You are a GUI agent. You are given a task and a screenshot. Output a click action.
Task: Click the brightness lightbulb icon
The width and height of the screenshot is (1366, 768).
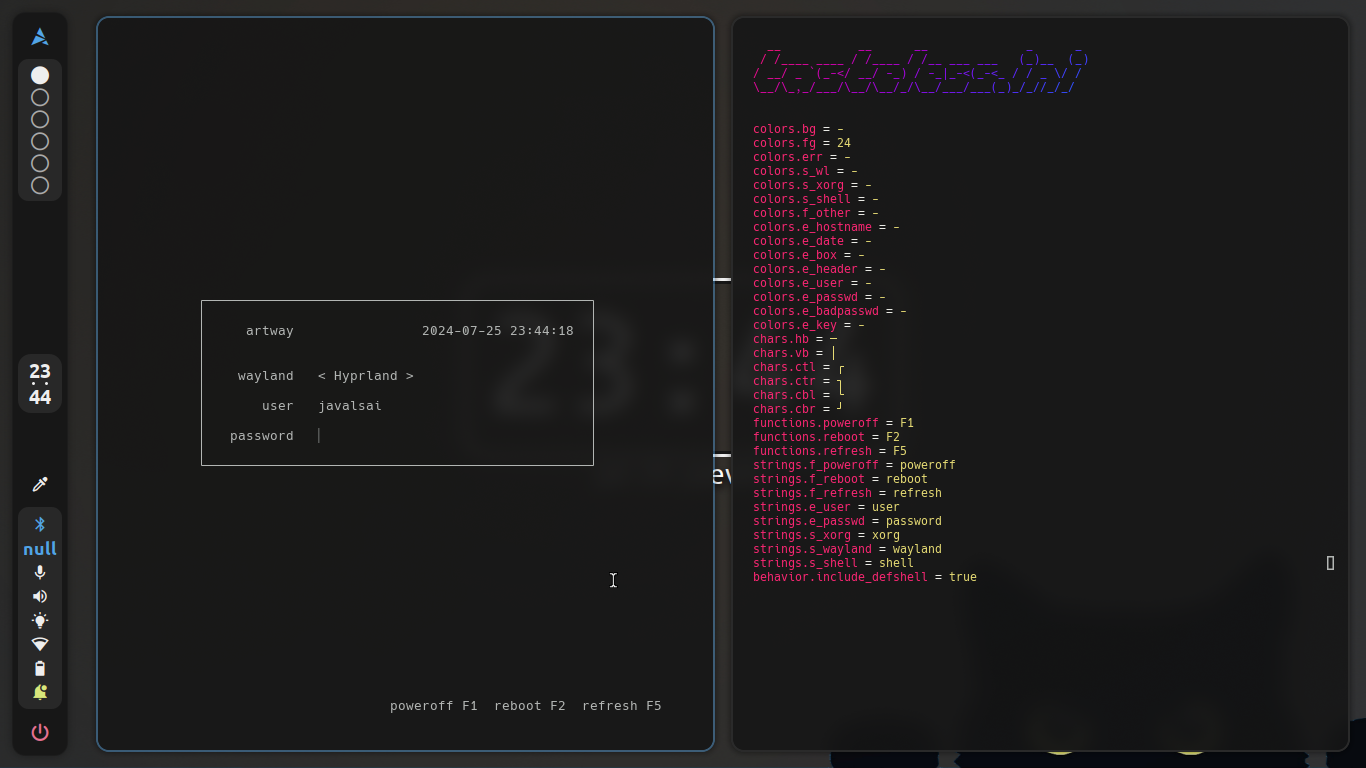point(40,620)
